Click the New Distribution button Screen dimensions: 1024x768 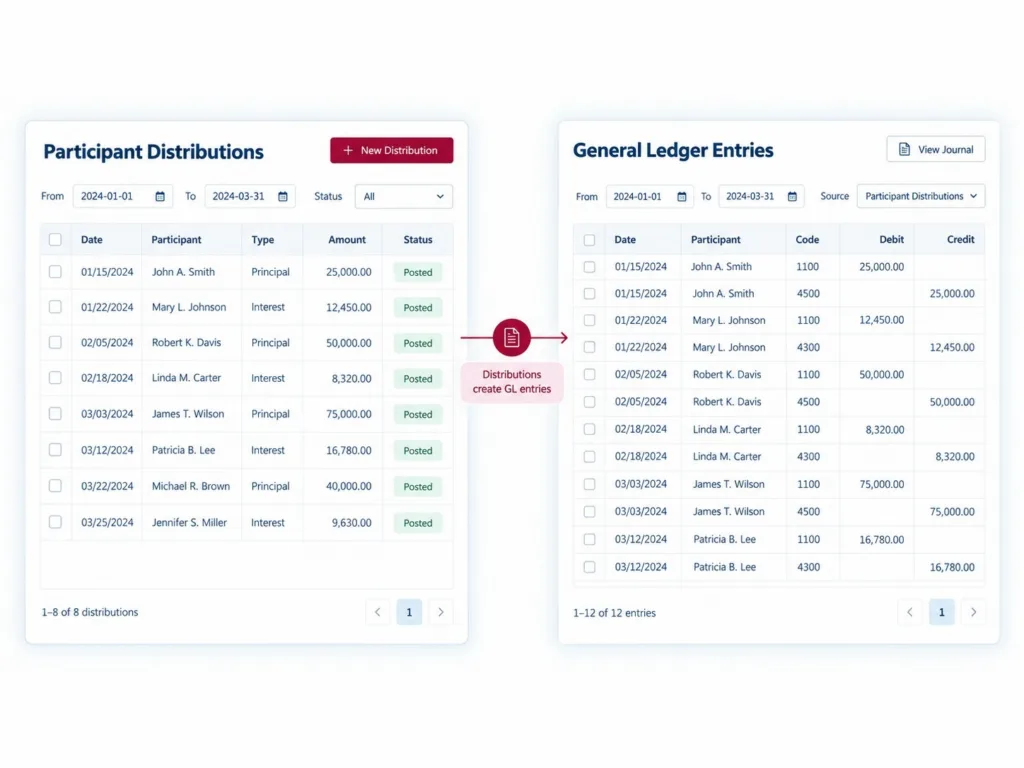click(x=391, y=150)
